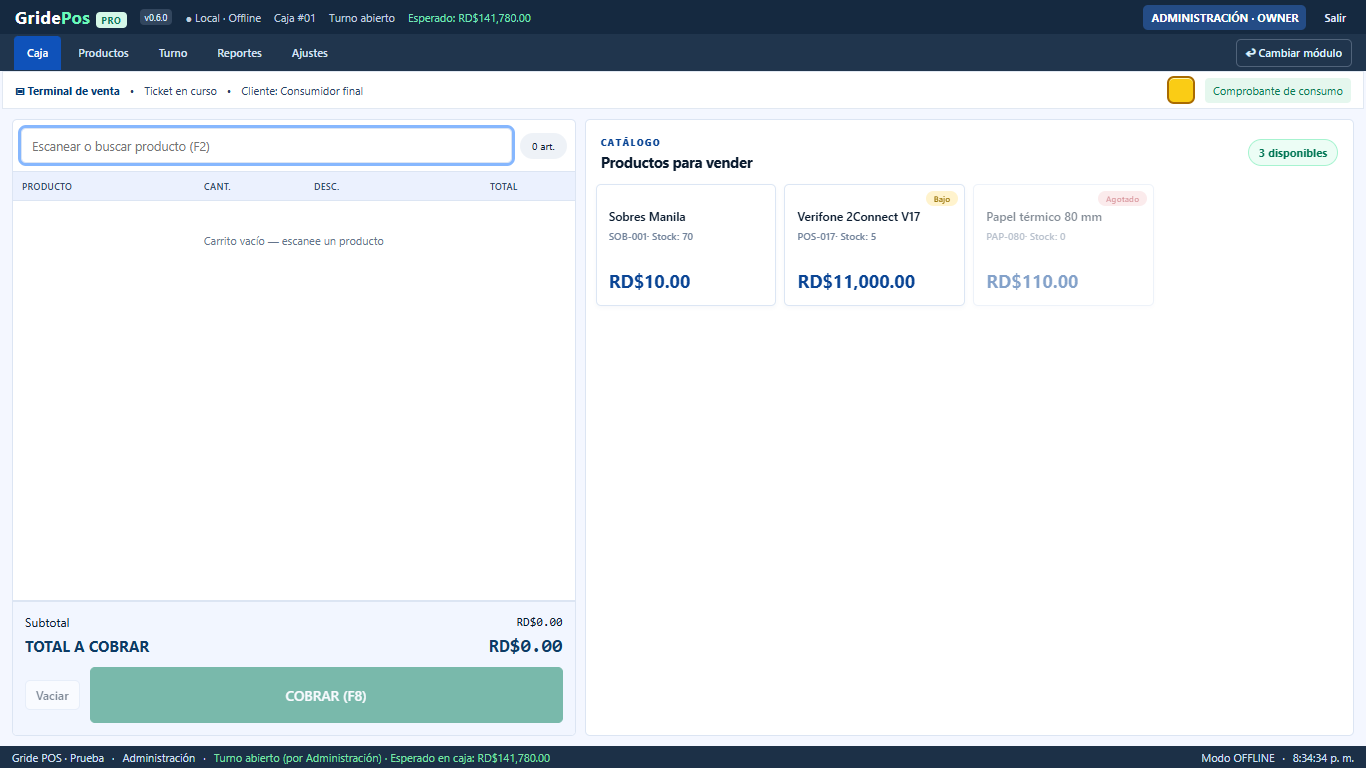Click the Cambiar módulo button
1366x768 pixels.
(x=1294, y=53)
